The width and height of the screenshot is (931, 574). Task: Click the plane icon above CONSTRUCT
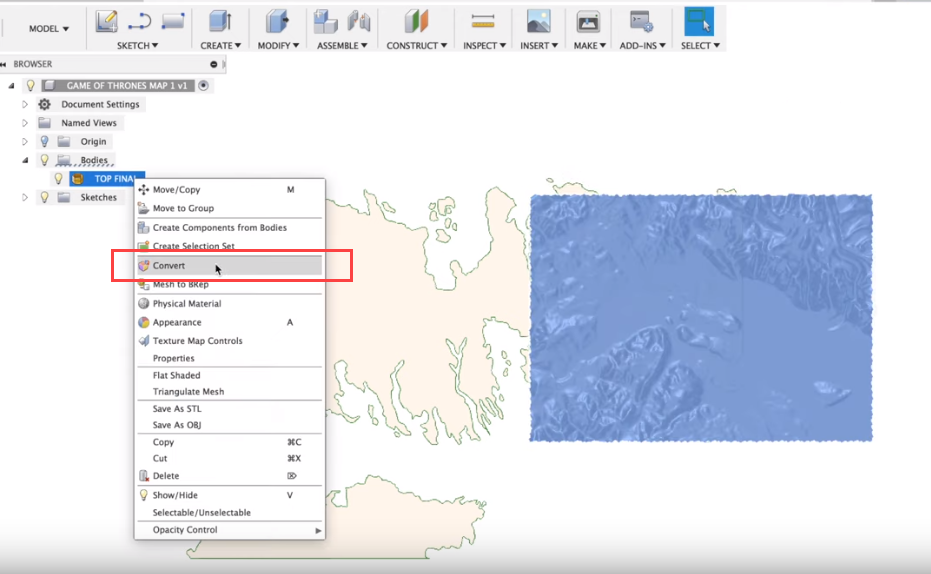point(416,21)
